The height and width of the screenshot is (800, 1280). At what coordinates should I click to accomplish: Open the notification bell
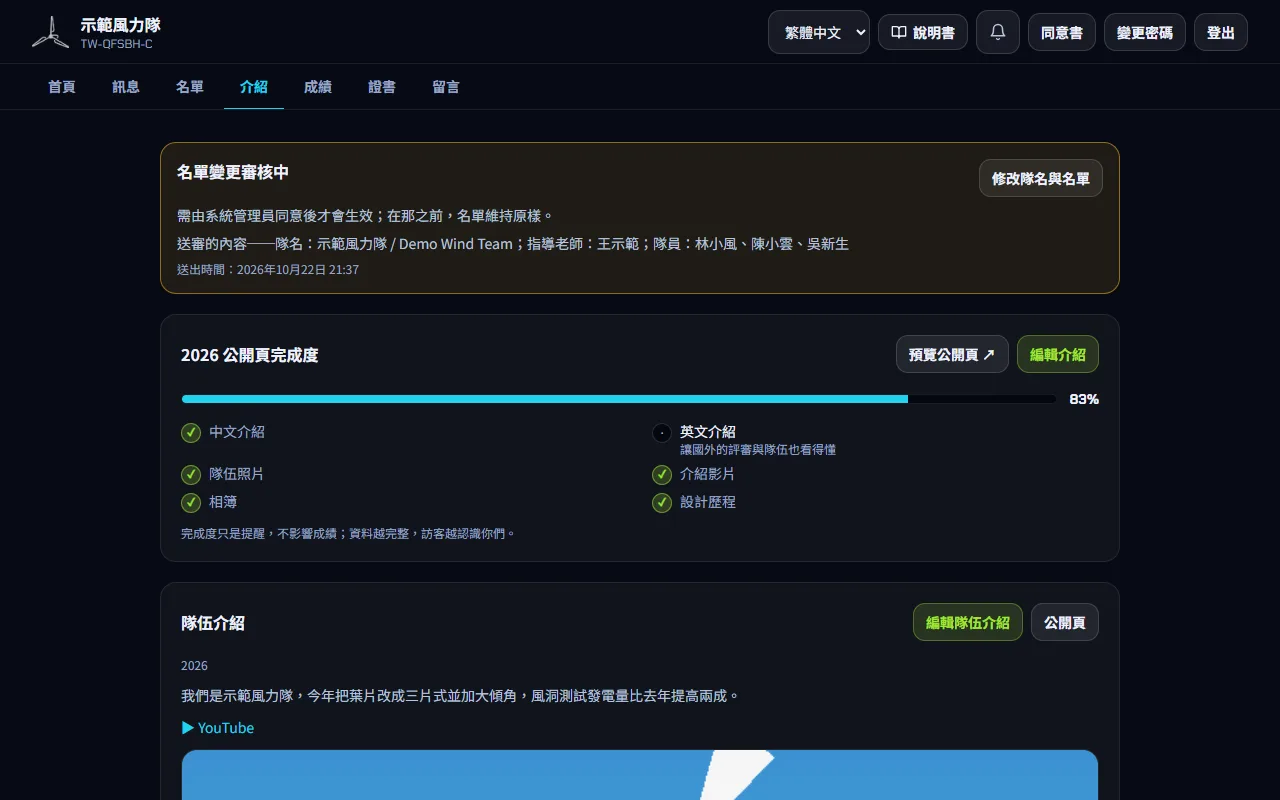[x=998, y=32]
